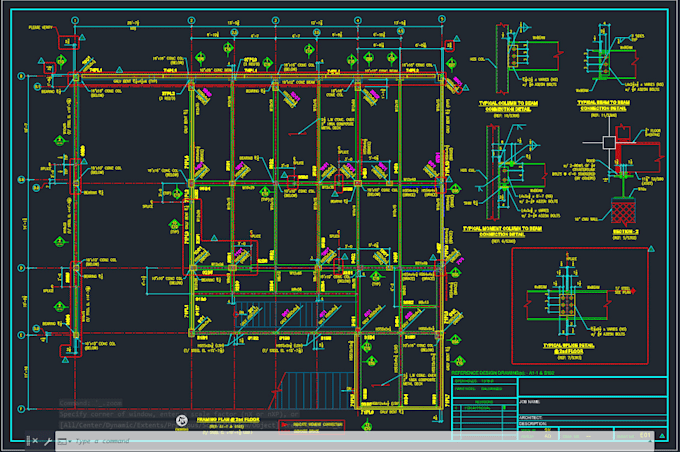The height and width of the screenshot is (452, 680).
Task: Select 'TYPICAL BEAM TO BEAM CONNECTION DETAIL' title
Action: 603,105
